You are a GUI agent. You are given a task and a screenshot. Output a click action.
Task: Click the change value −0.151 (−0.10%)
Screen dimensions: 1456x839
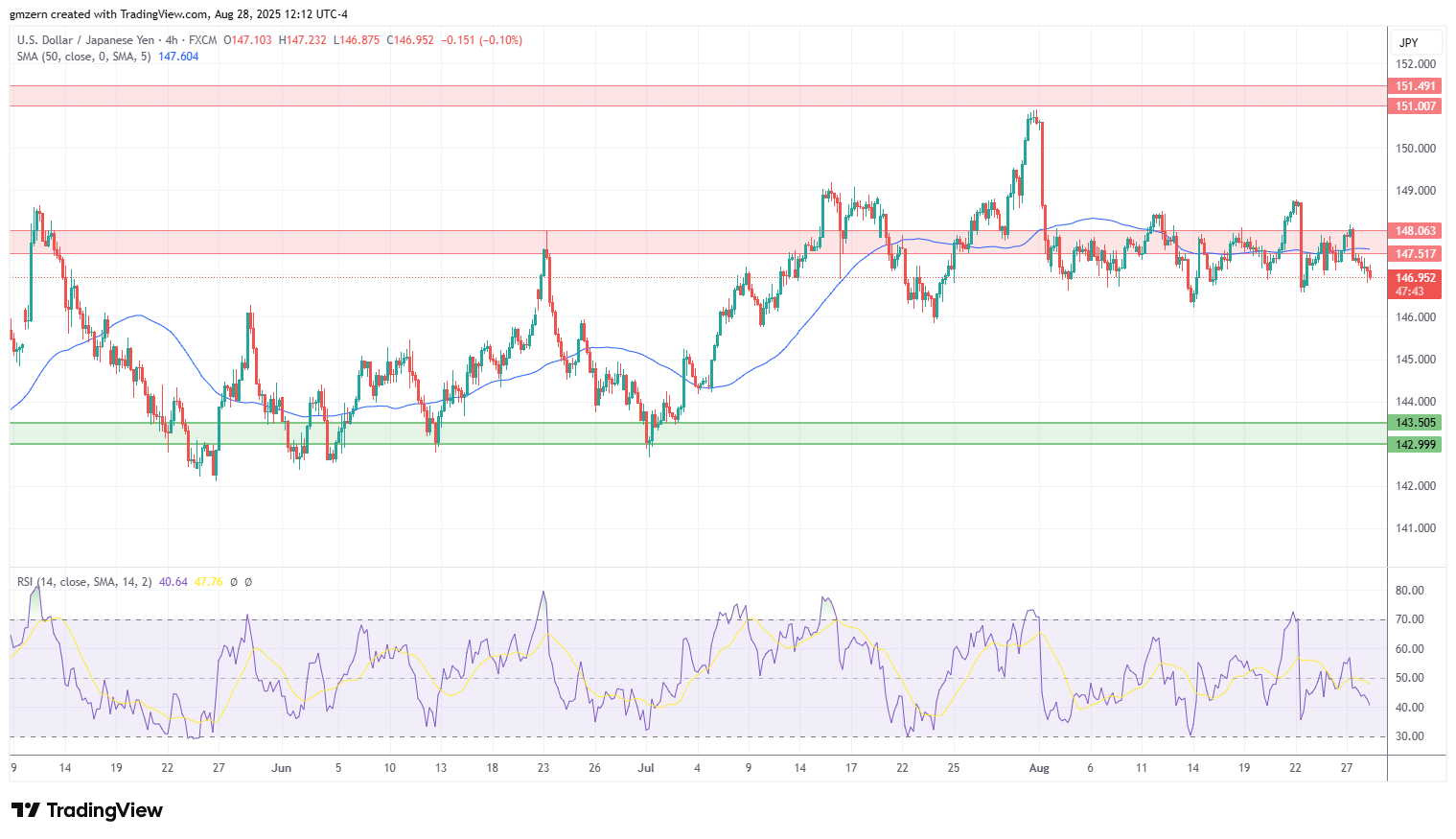coord(481,40)
